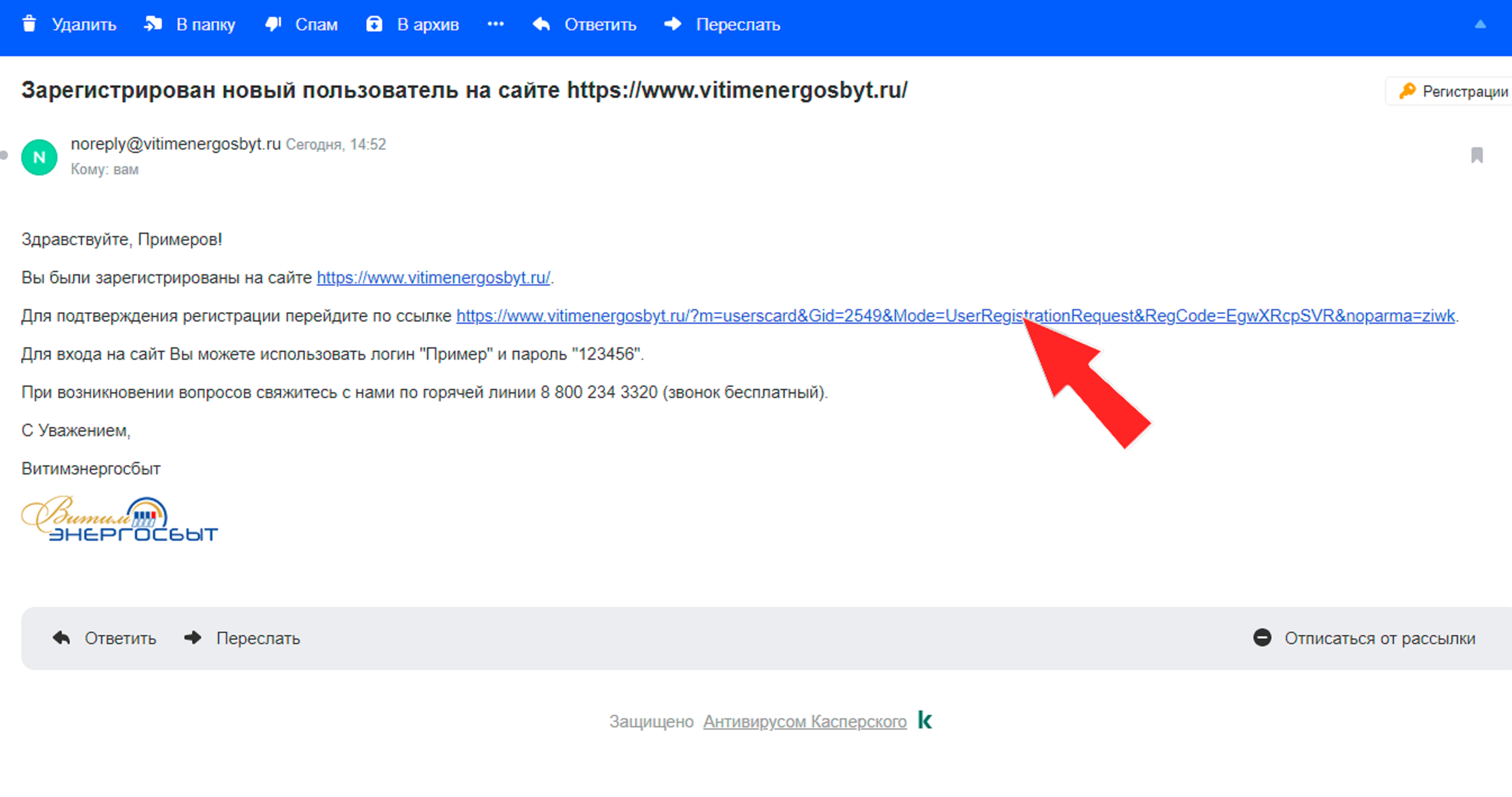Open the three-dots more actions menu
Image resolution: width=1512 pixels, height=797 pixels.
(x=495, y=24)
